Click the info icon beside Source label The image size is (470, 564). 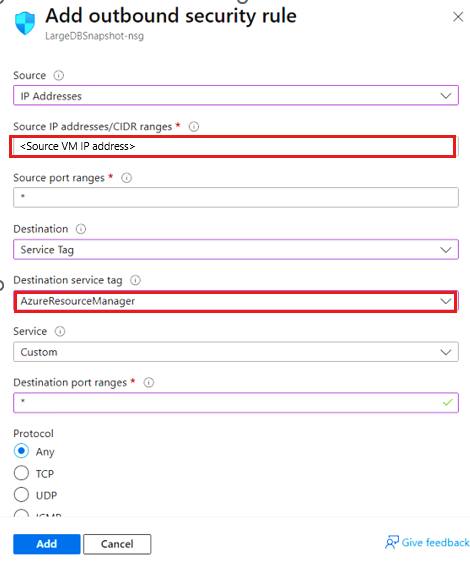pyautogui.click(x=59, y=76)
